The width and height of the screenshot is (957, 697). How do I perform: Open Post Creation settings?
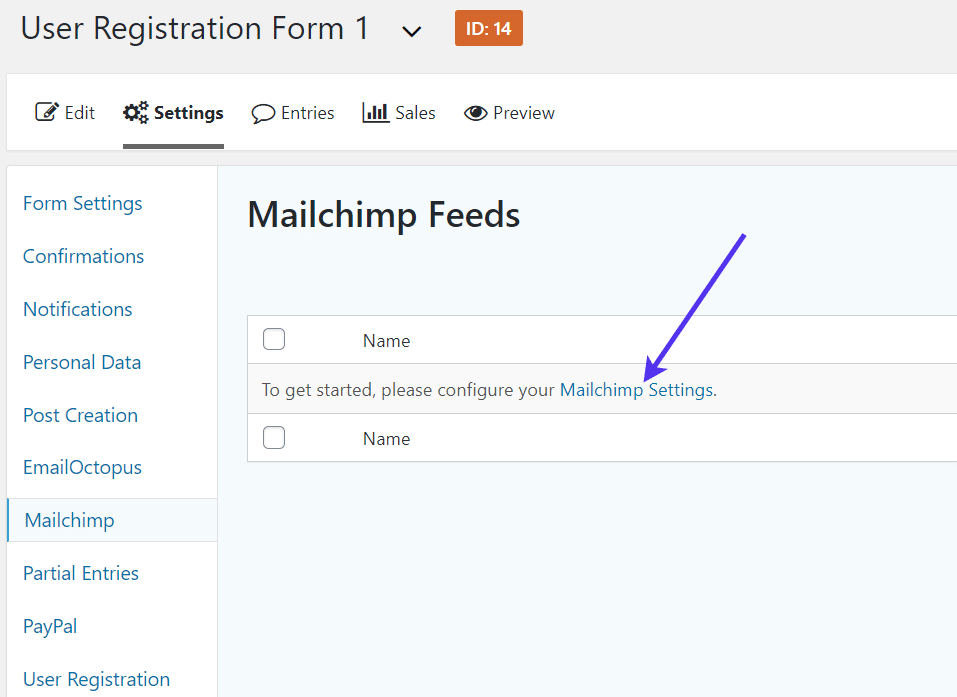coord(81,415)
